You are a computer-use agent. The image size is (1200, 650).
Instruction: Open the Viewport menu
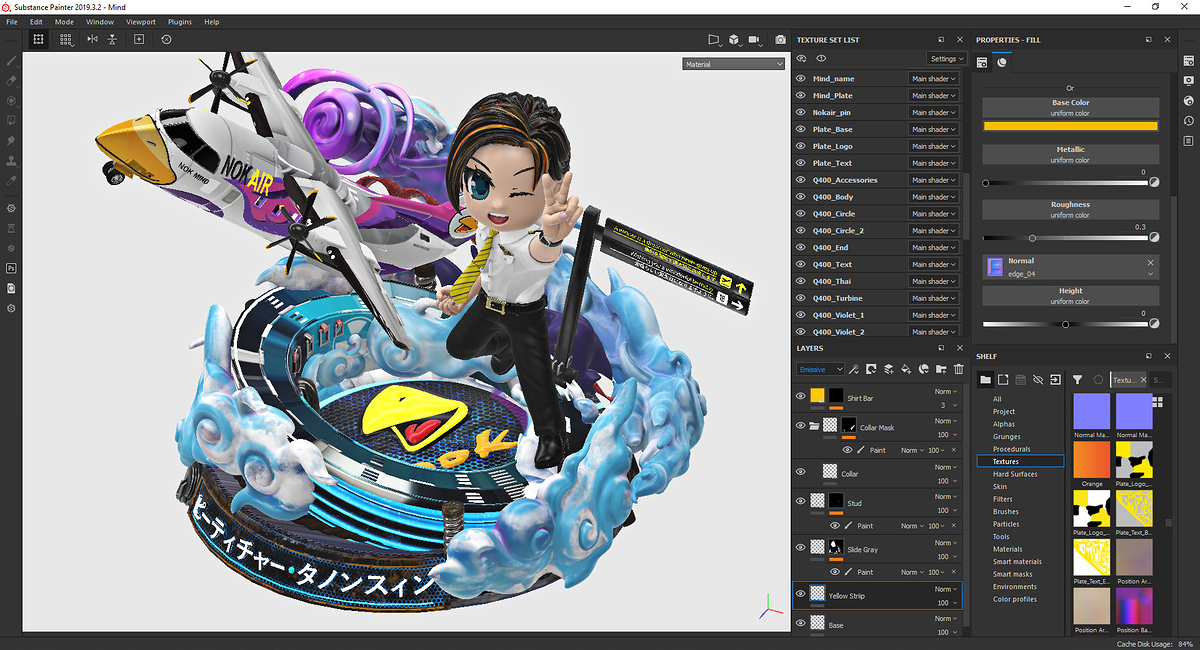tap(140, 21)
